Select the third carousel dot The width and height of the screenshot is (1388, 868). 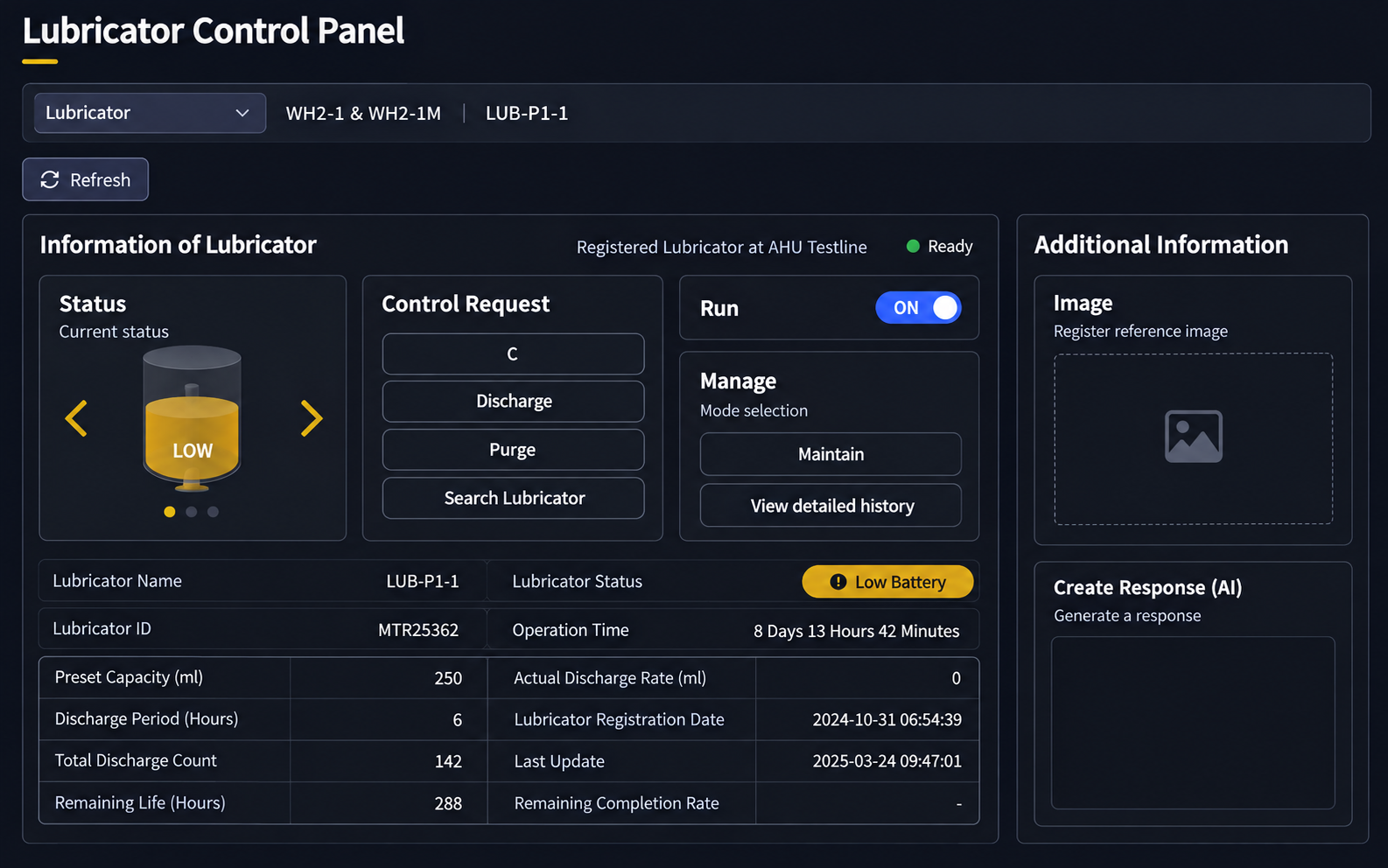click(214, 512)
